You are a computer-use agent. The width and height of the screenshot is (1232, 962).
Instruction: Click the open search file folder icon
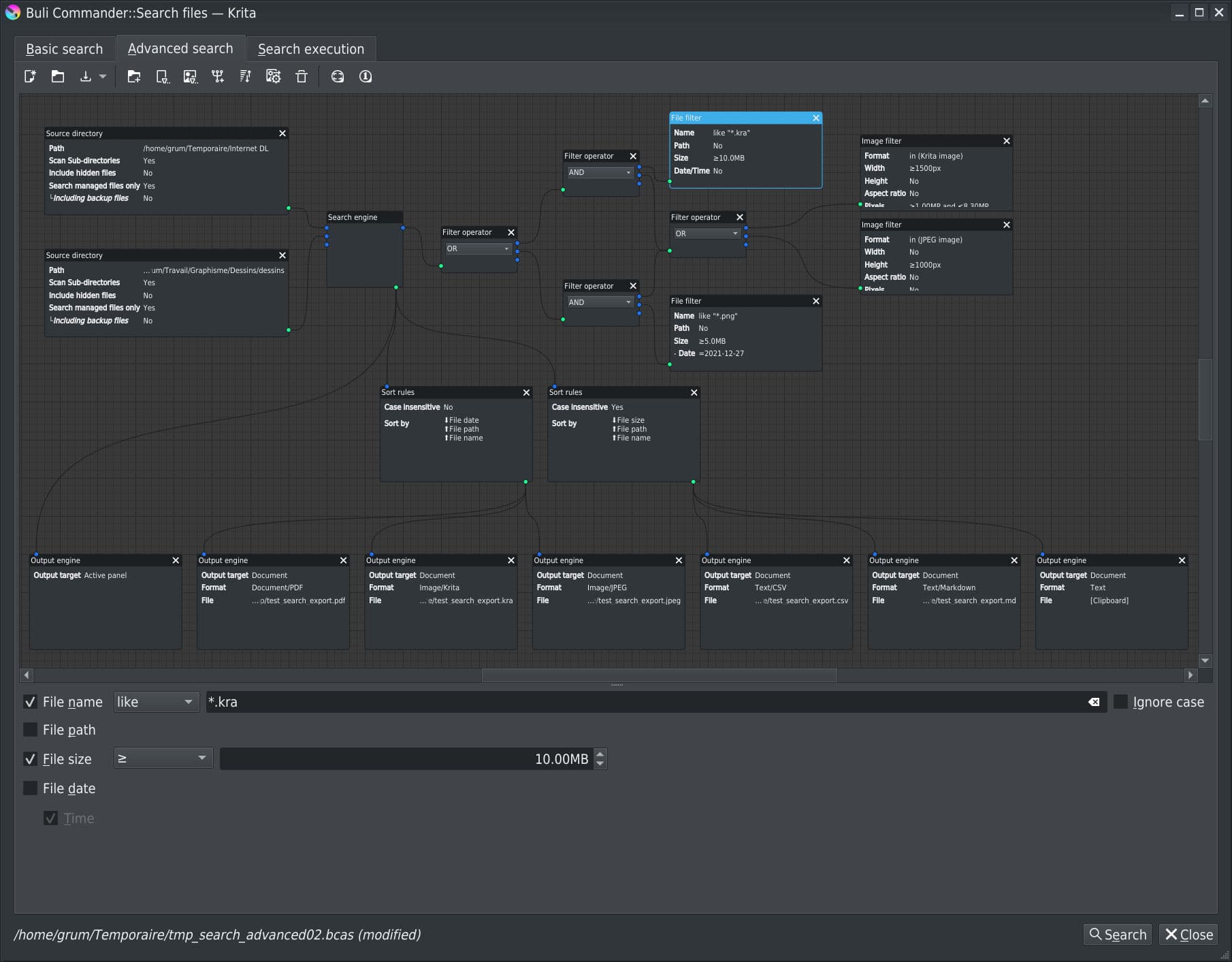[x=58, y=76]
